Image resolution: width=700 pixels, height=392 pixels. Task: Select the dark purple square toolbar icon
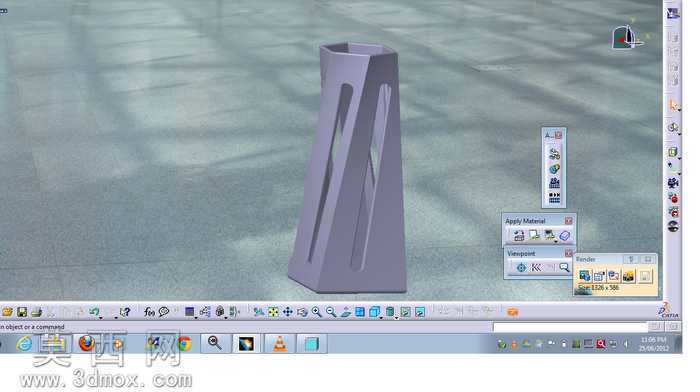(189, 312)
